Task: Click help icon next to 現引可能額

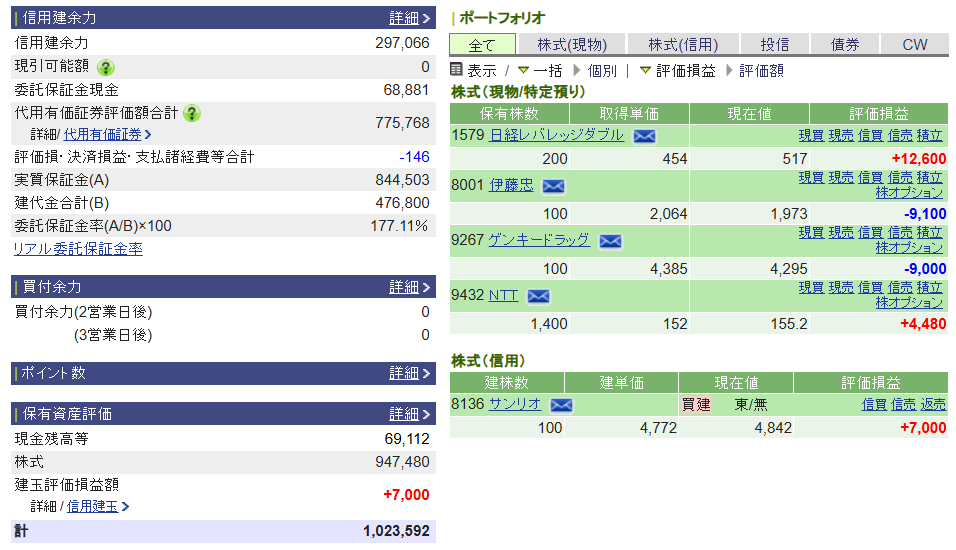Action: (x=106, y=67)
